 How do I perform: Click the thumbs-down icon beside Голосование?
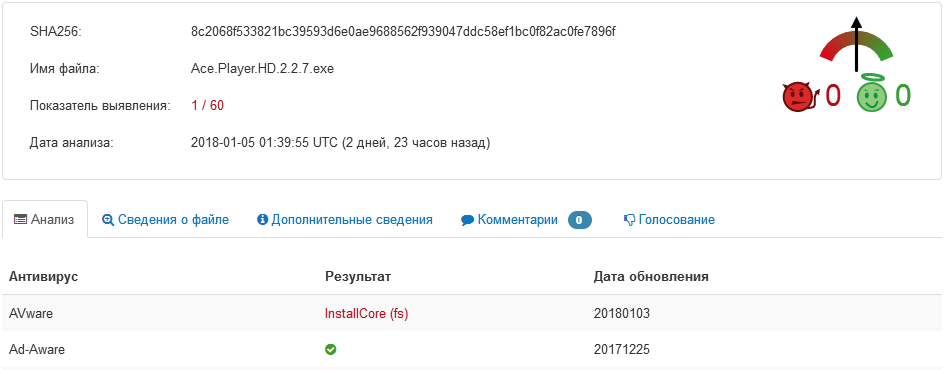(x=629, y=220)
